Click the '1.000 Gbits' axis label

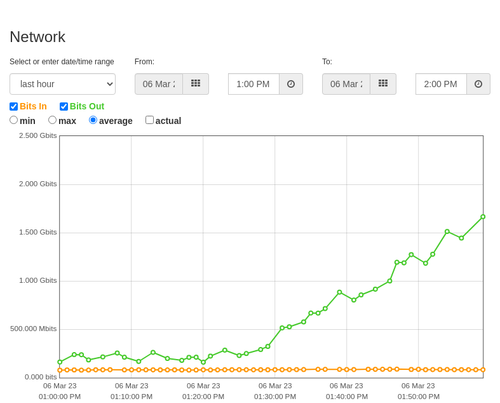(38, 280)
